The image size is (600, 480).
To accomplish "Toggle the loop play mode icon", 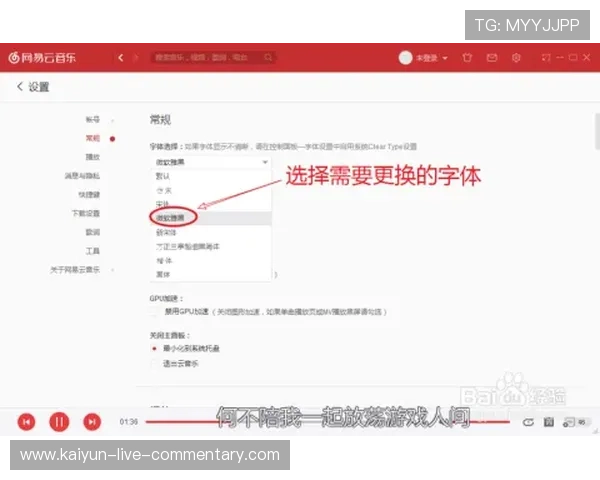I will pos(528,422).
